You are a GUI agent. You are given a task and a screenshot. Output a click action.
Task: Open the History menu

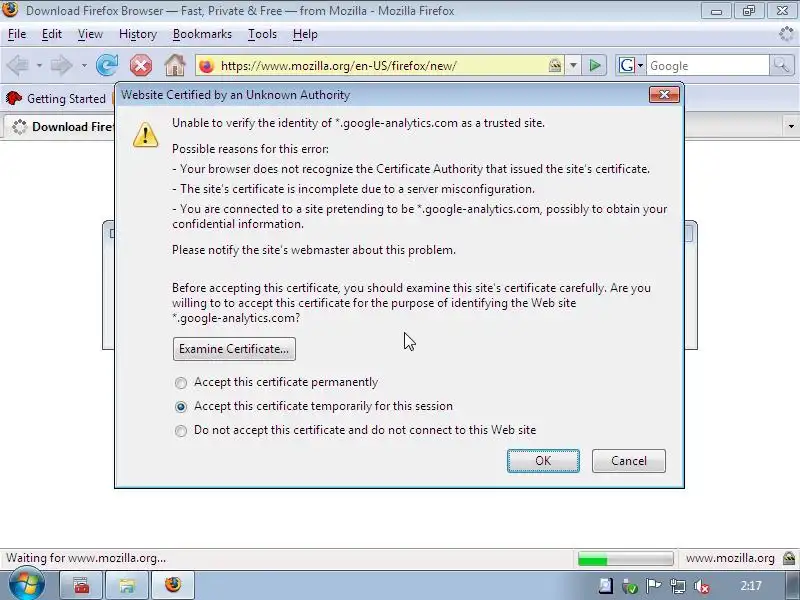point(138,34)
